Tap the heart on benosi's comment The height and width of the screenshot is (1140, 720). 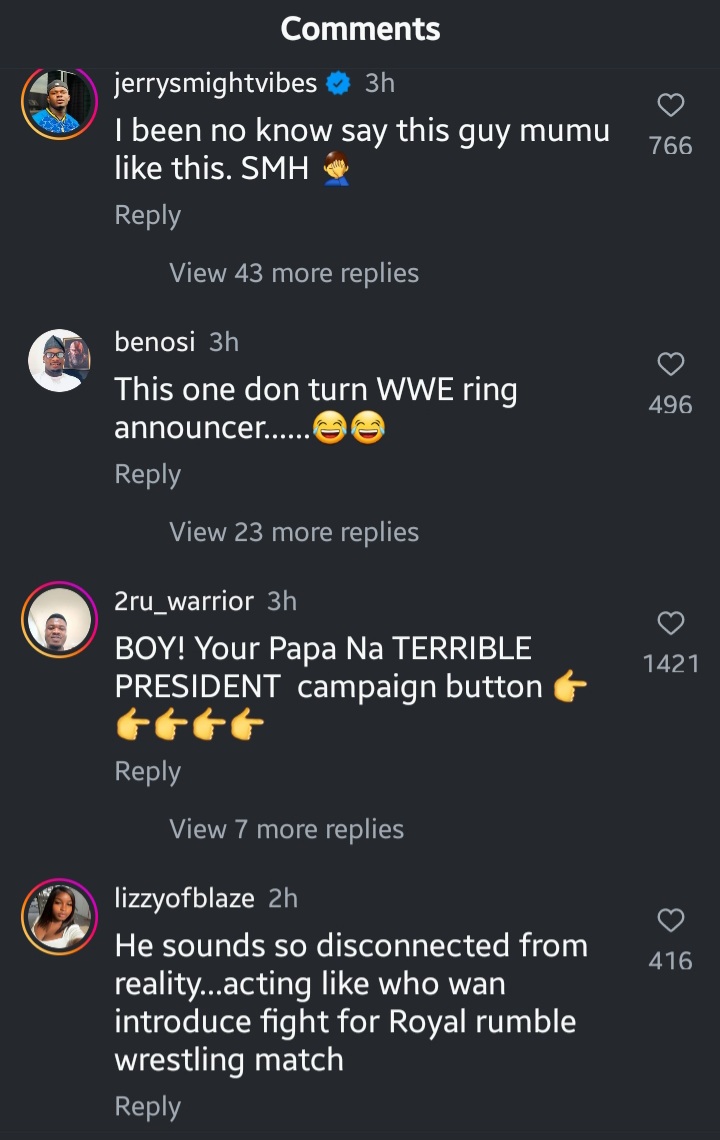click(x=670, y=364)
